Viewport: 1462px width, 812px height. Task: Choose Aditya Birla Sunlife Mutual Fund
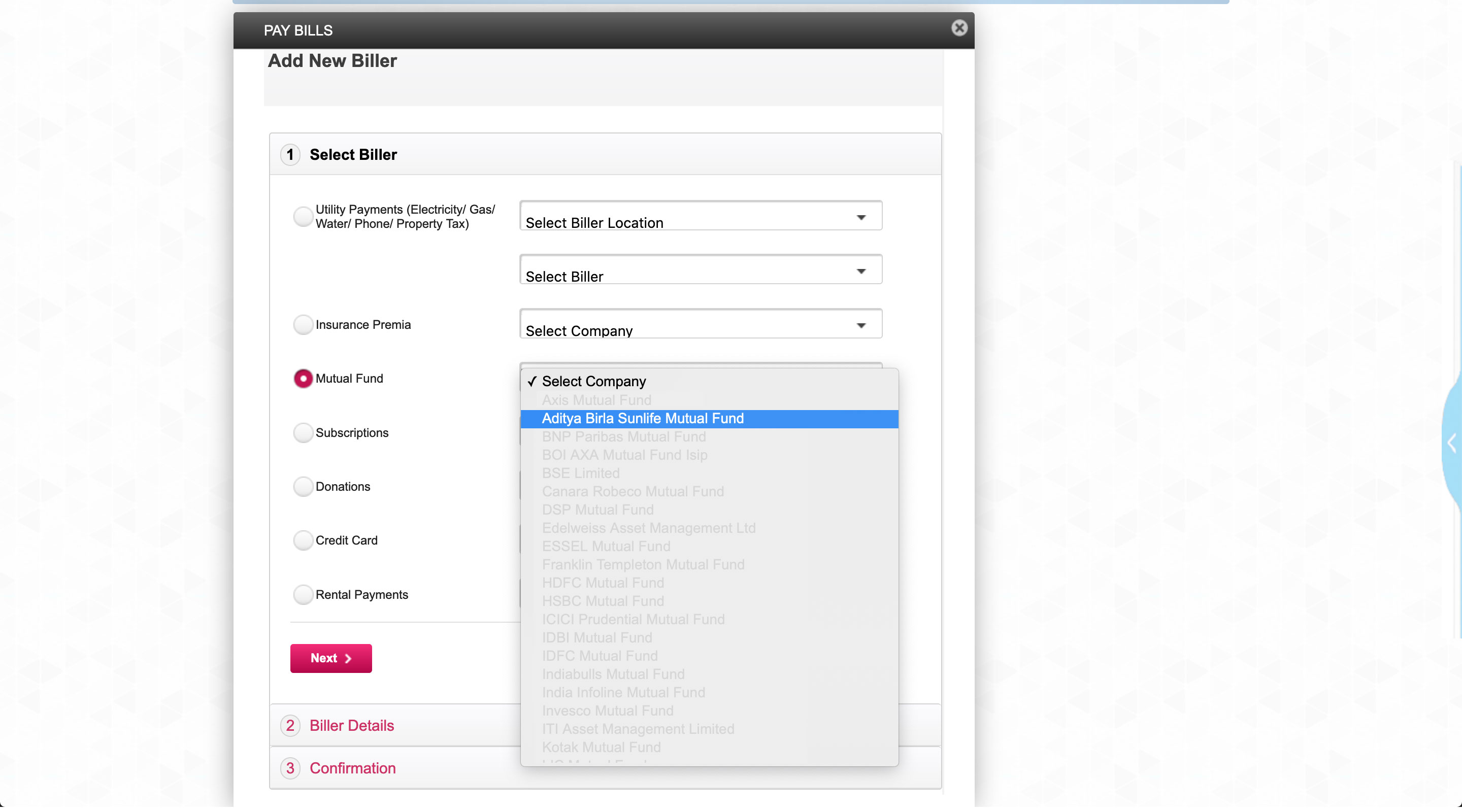(x=643, y=419)
